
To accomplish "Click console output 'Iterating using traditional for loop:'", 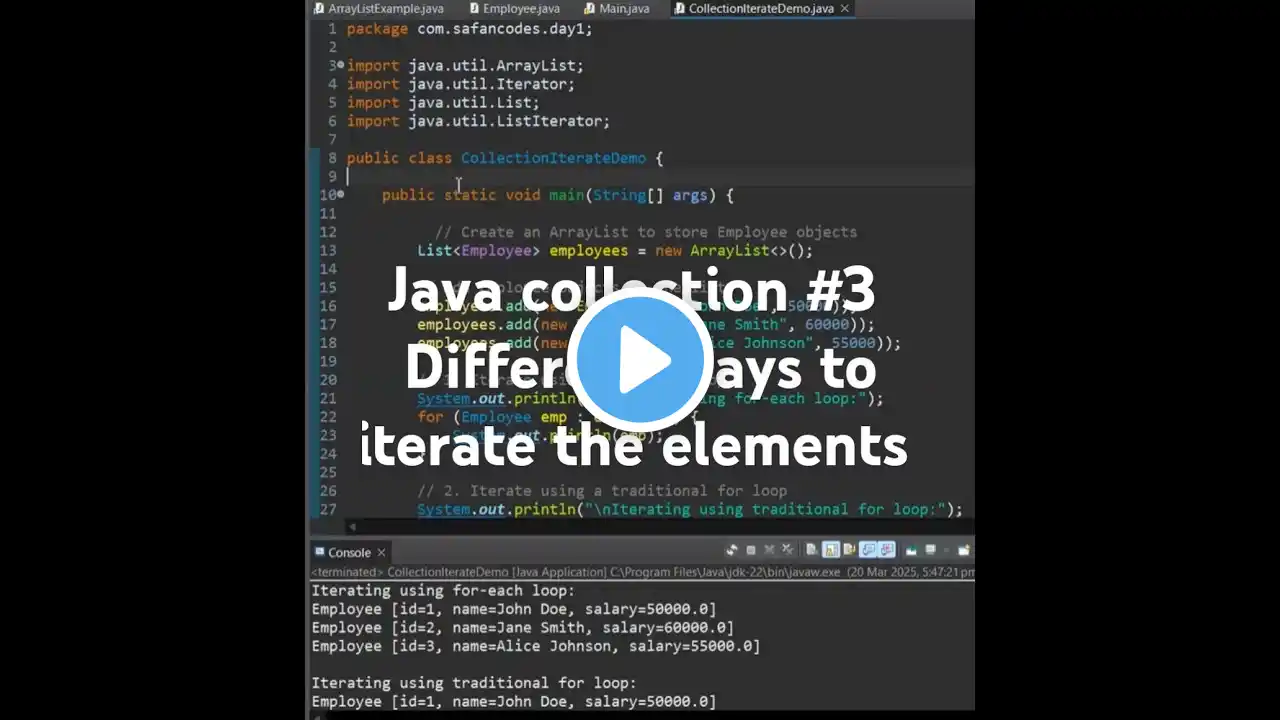I will (474, 683).
